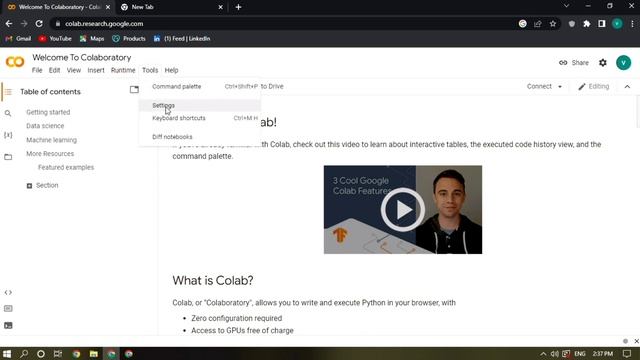Click the Connect button

[x=539, y=87]
